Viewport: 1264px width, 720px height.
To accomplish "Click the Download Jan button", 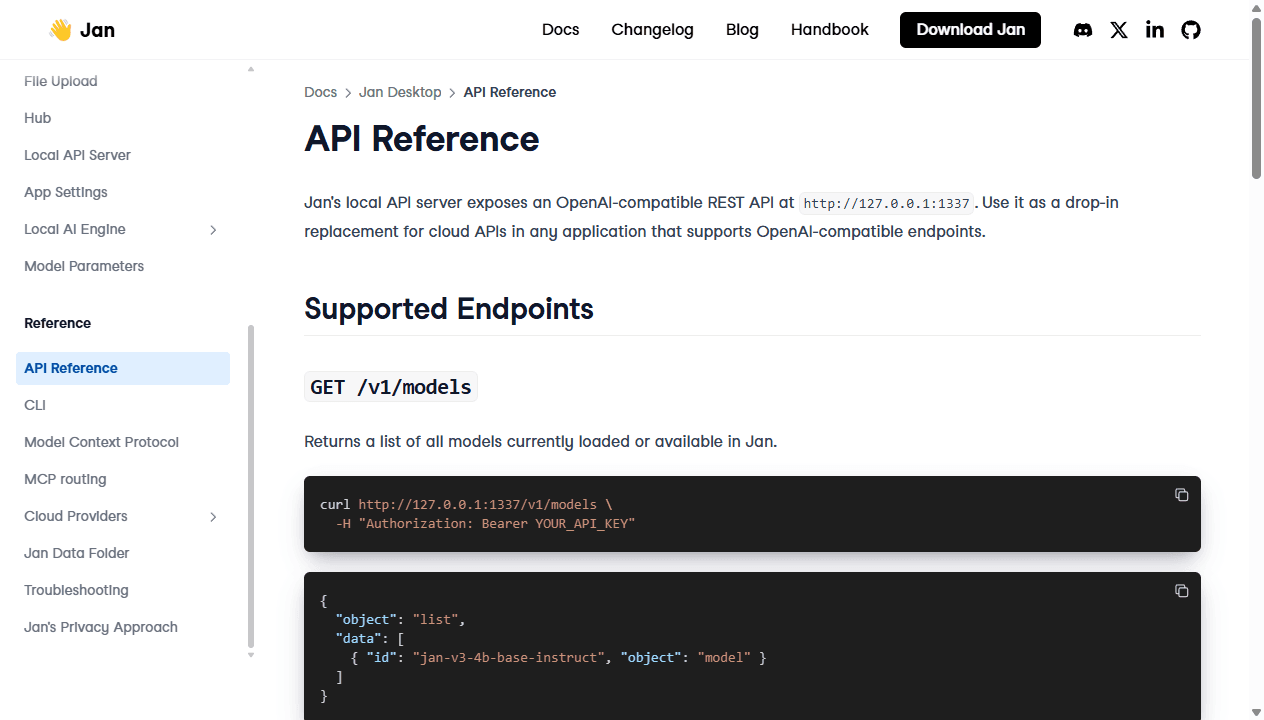I will click(x=970, y=30).
